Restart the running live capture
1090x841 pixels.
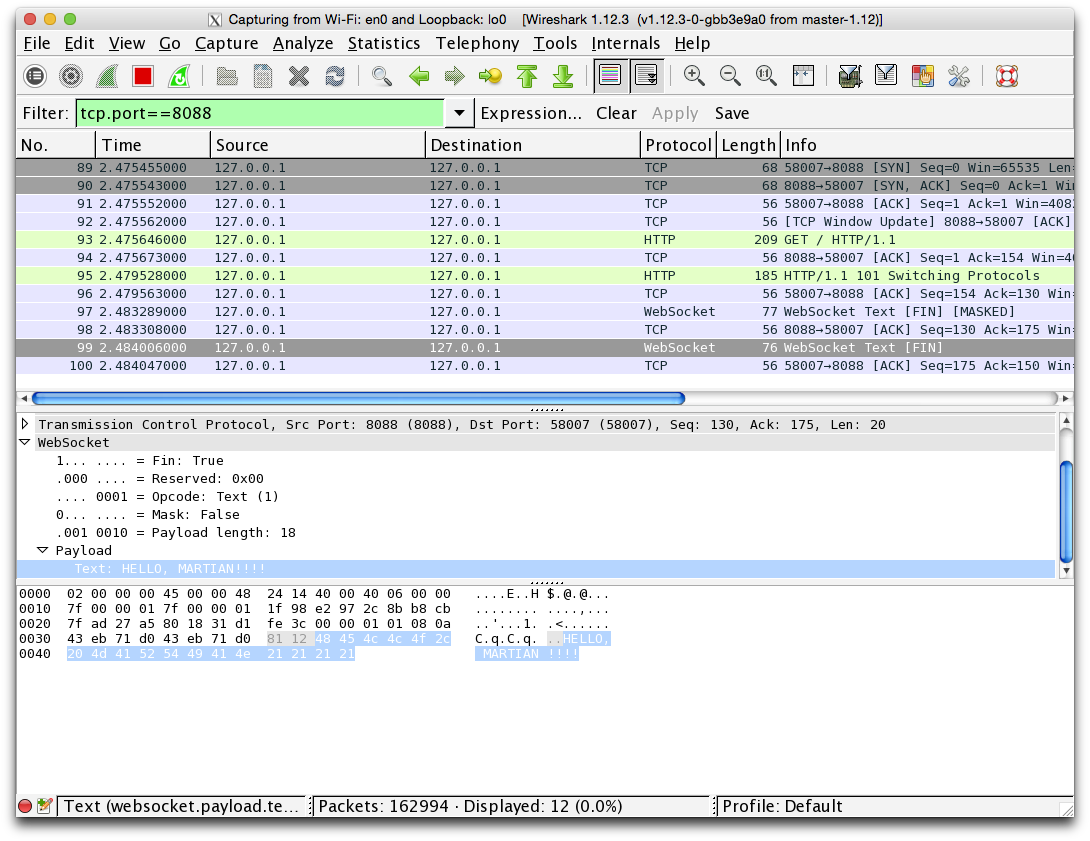[179, 76]
